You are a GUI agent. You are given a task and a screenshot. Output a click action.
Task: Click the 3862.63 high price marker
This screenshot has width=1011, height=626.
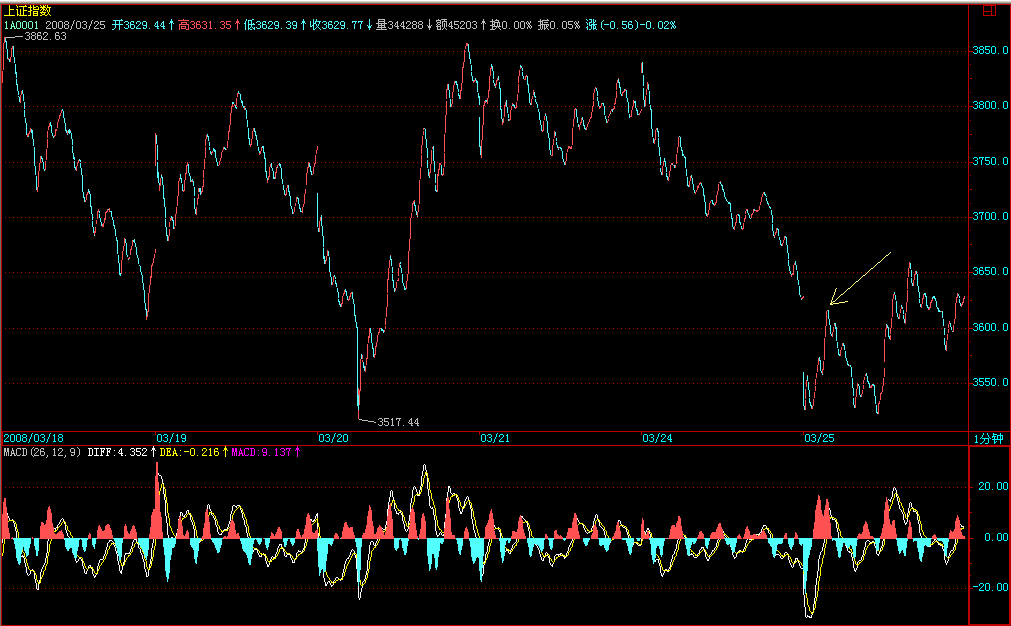44,36
